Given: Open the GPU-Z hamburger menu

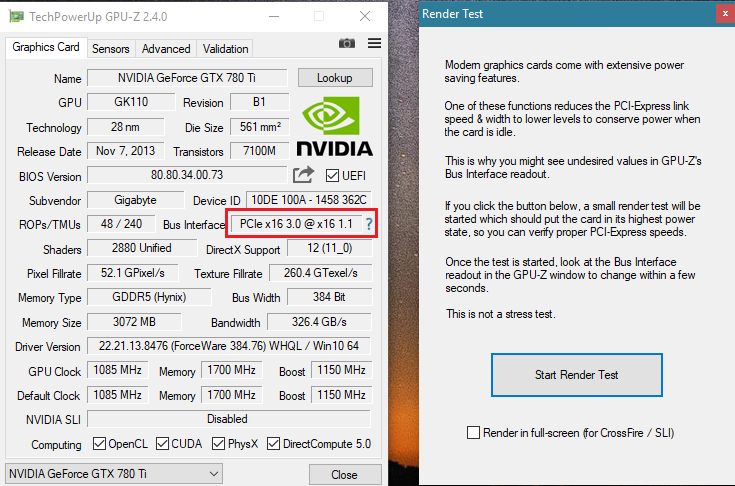Looking at the screenshot, I should (374, 43).
